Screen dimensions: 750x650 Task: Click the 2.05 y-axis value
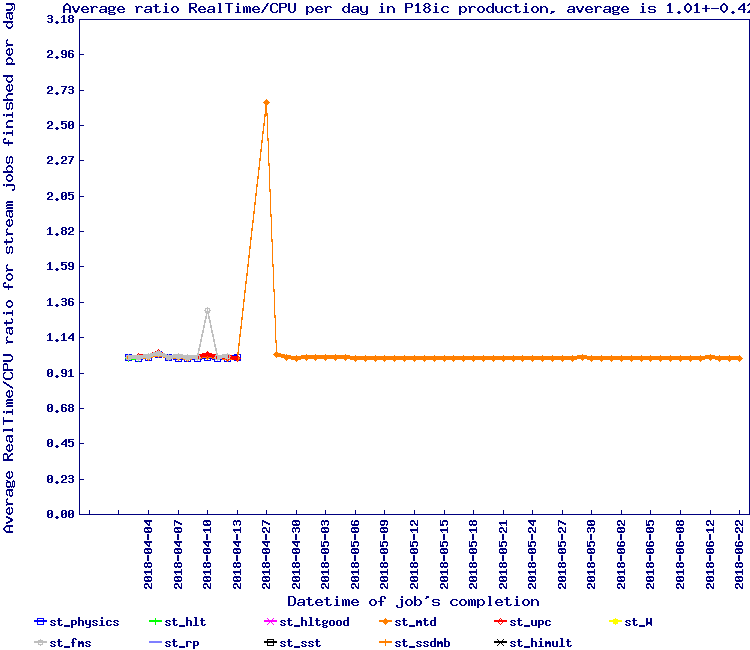60,196
